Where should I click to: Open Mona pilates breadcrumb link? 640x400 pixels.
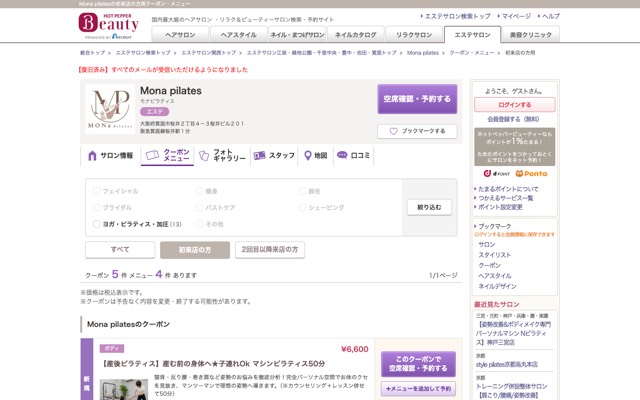click(x=423, y=53)
